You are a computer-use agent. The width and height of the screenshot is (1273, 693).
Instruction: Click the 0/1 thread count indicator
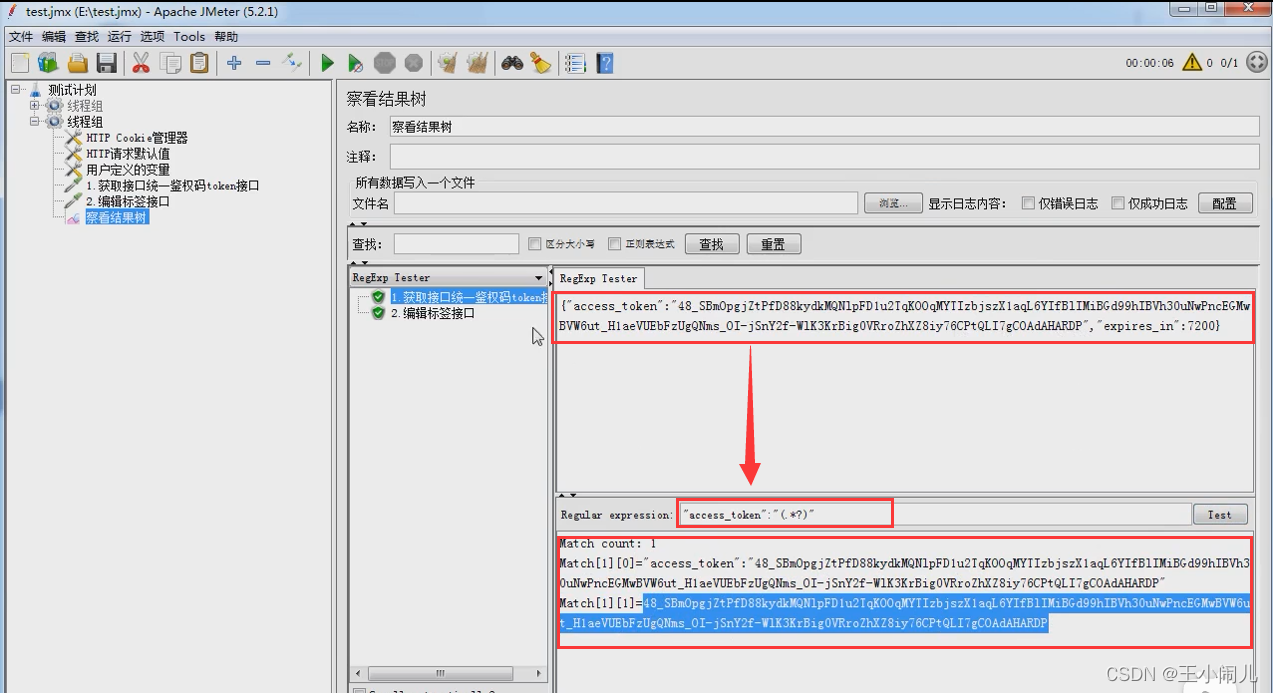pos(1230,63)
